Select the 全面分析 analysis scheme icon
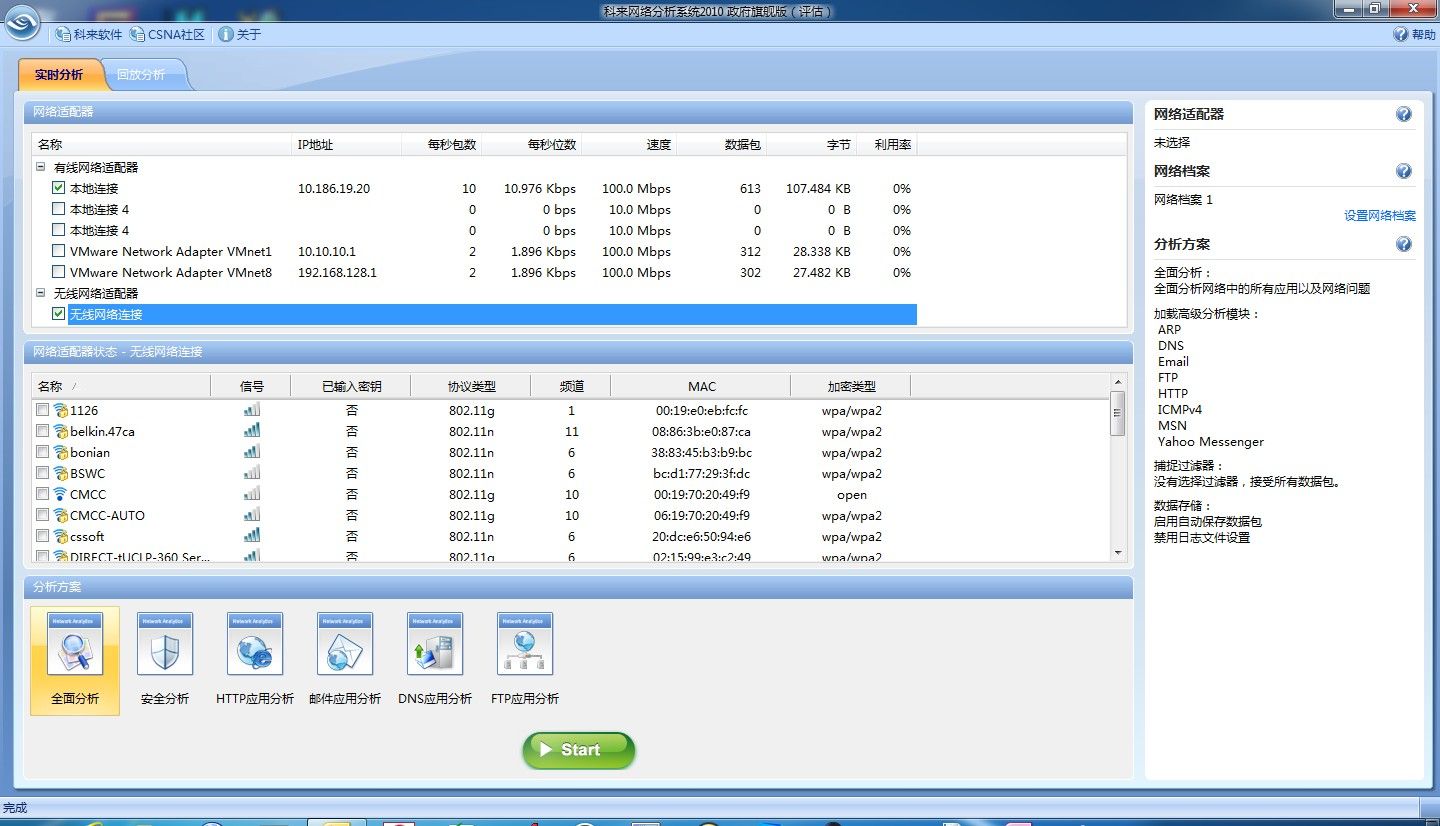 click(75, 646)
